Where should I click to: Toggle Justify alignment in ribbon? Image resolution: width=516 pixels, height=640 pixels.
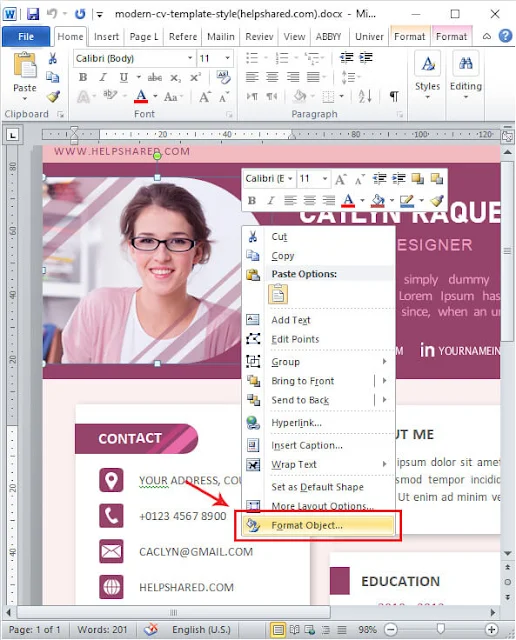click(313, 77)
